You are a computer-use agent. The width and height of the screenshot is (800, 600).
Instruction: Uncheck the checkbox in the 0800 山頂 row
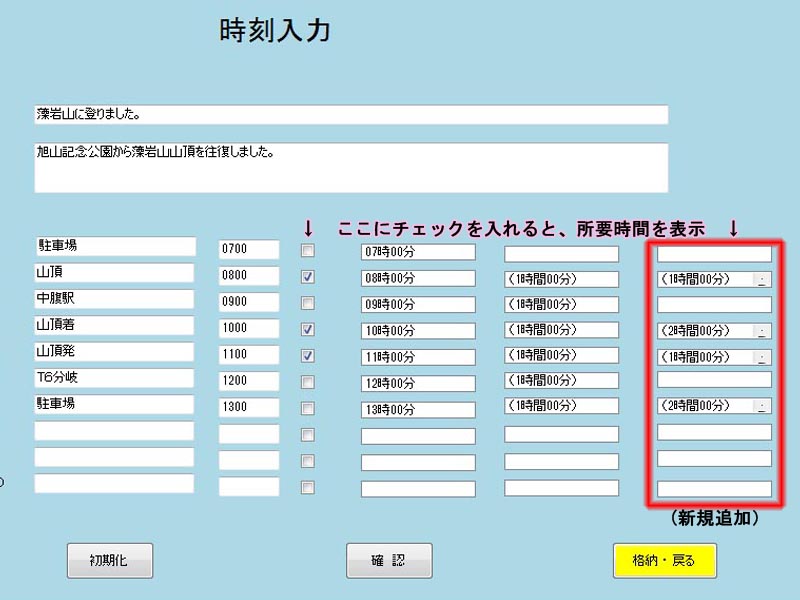click(308, 277)
